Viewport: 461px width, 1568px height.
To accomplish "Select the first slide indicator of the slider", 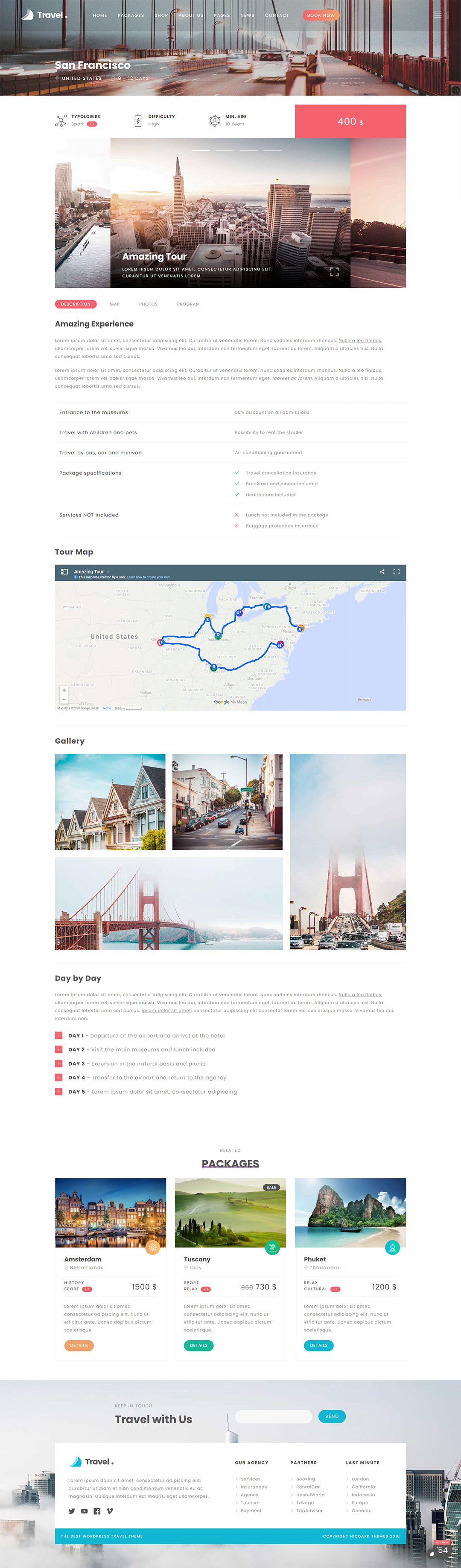I will pos(200,150).
